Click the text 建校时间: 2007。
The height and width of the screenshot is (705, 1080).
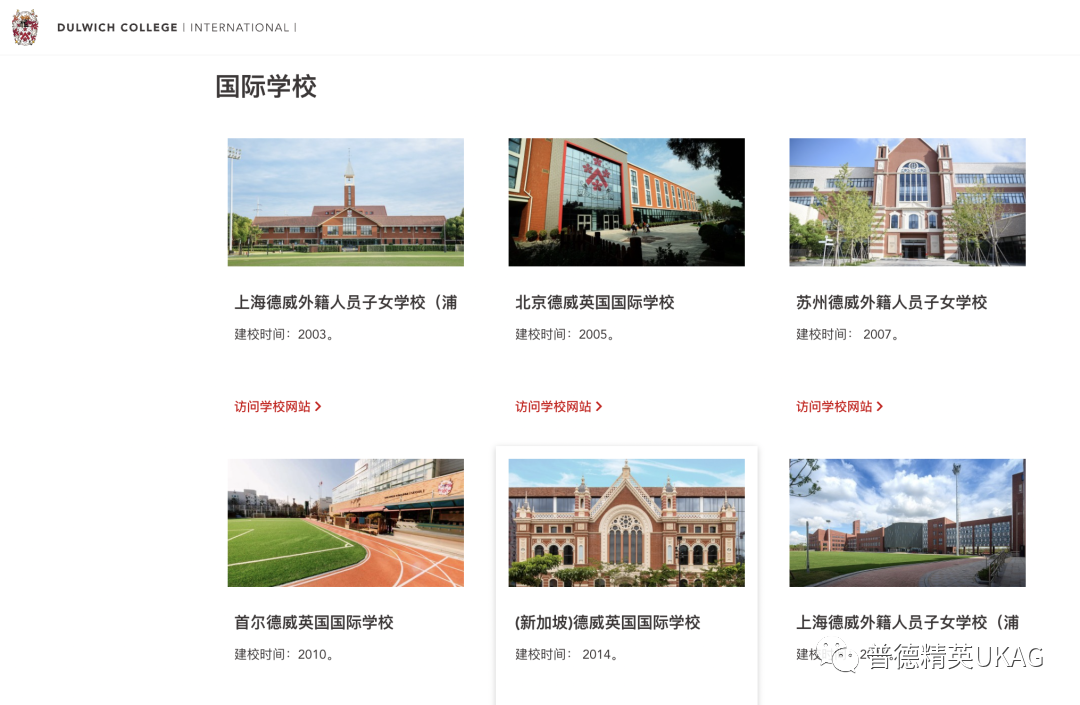[x=848, y=335]
